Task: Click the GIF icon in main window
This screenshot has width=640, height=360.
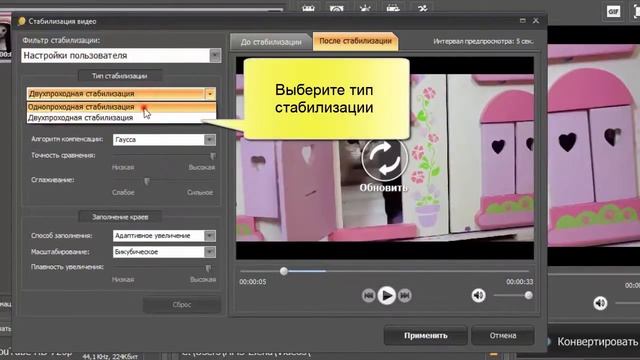Action: [x=613, y=11]
